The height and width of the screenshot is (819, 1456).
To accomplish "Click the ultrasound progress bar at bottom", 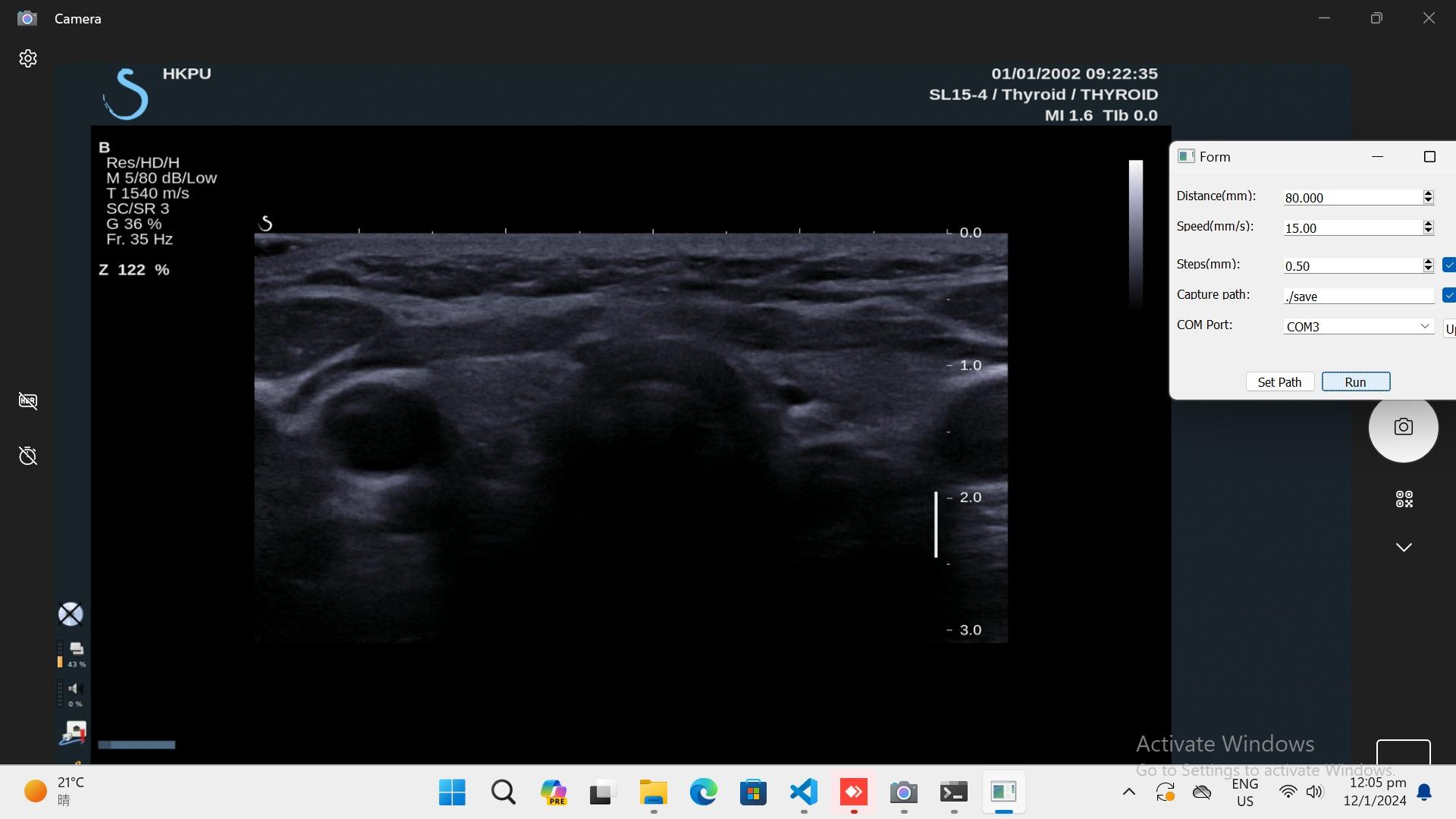I will 136,745.
